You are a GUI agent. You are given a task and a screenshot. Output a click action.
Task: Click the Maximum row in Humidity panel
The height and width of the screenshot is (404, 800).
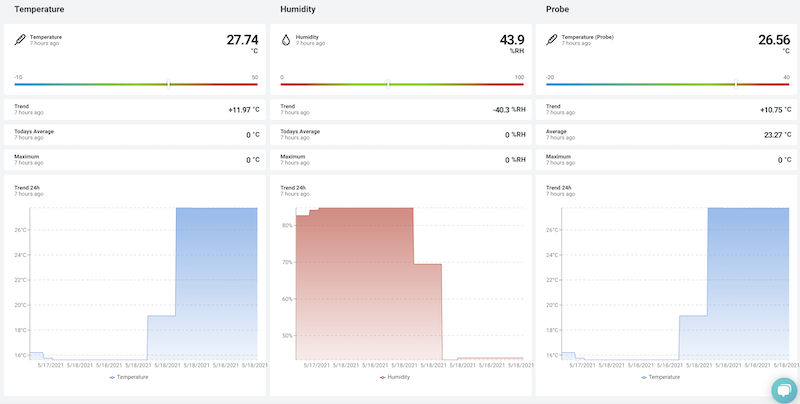402,159
